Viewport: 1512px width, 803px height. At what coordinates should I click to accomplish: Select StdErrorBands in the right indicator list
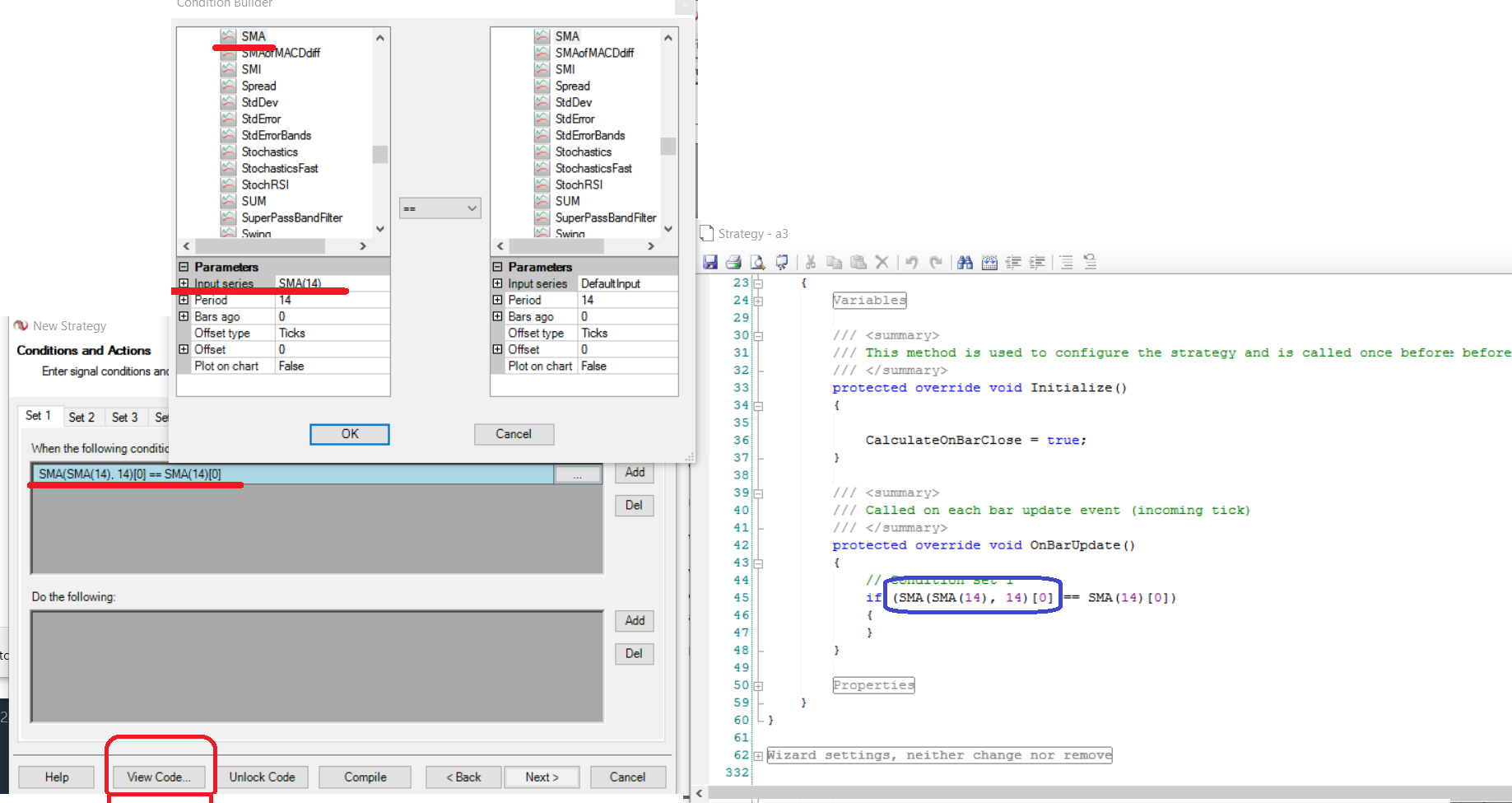tap(590, 135)
